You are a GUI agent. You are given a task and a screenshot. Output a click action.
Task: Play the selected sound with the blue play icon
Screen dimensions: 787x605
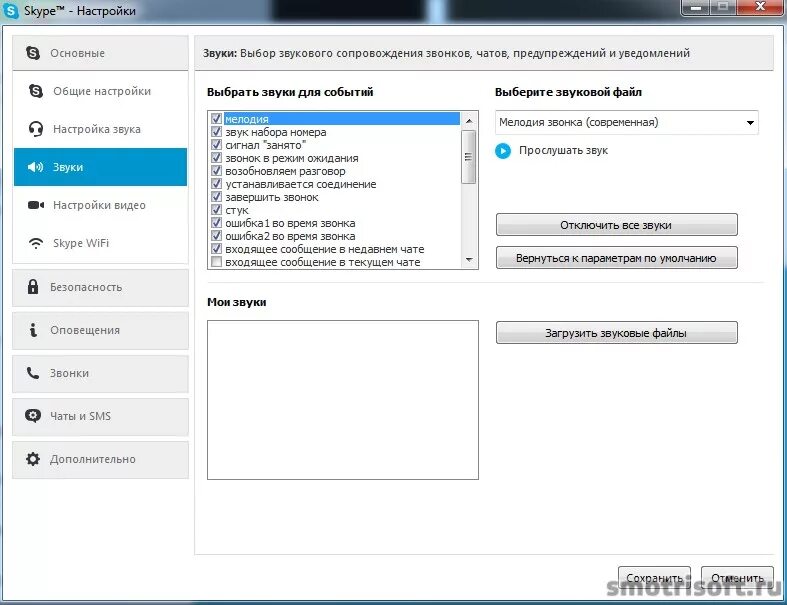(x=503, y=151)
